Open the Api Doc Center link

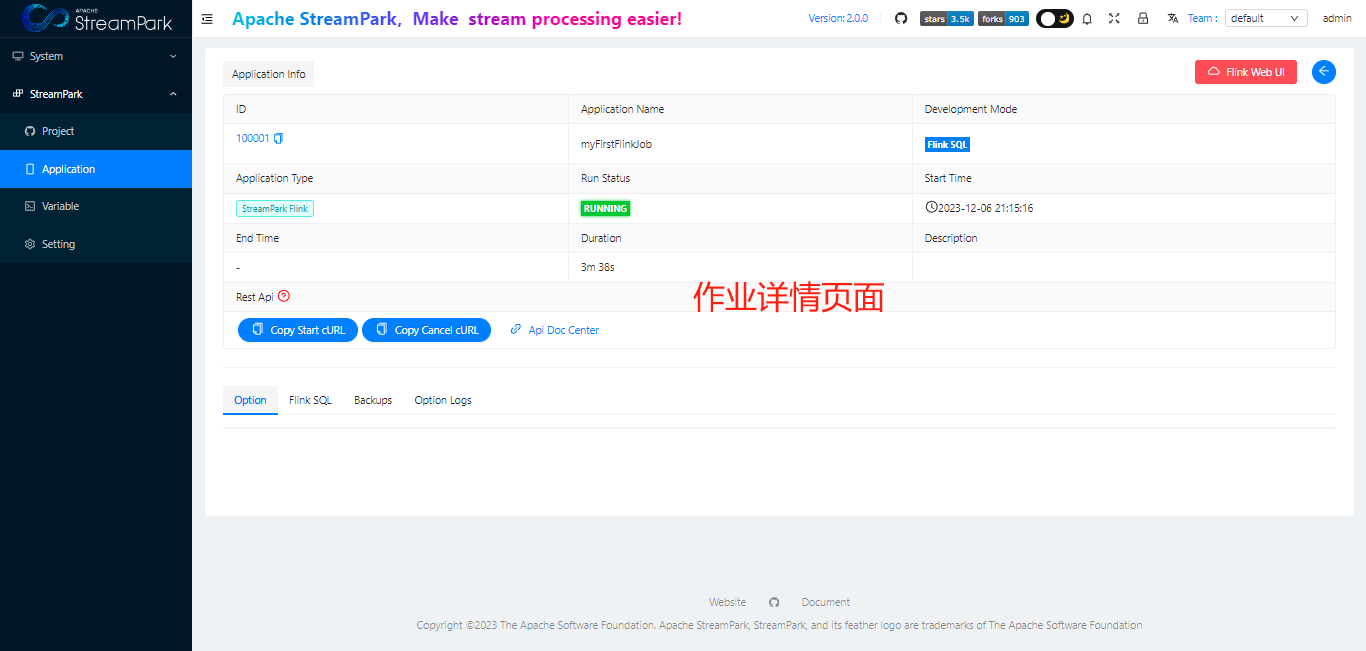coord(563,329)
